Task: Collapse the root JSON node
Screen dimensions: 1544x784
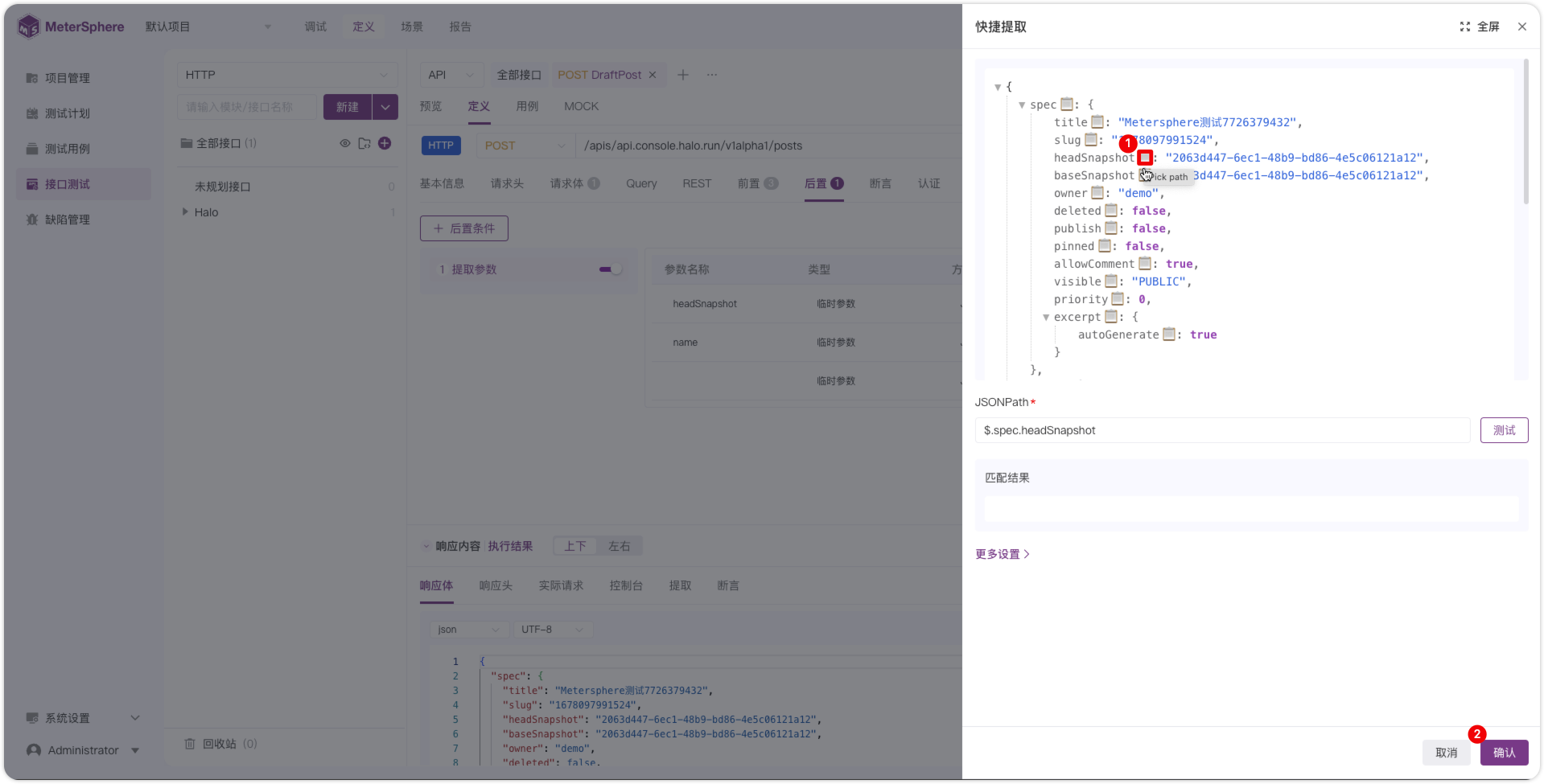Action: [x=998, y=87]
